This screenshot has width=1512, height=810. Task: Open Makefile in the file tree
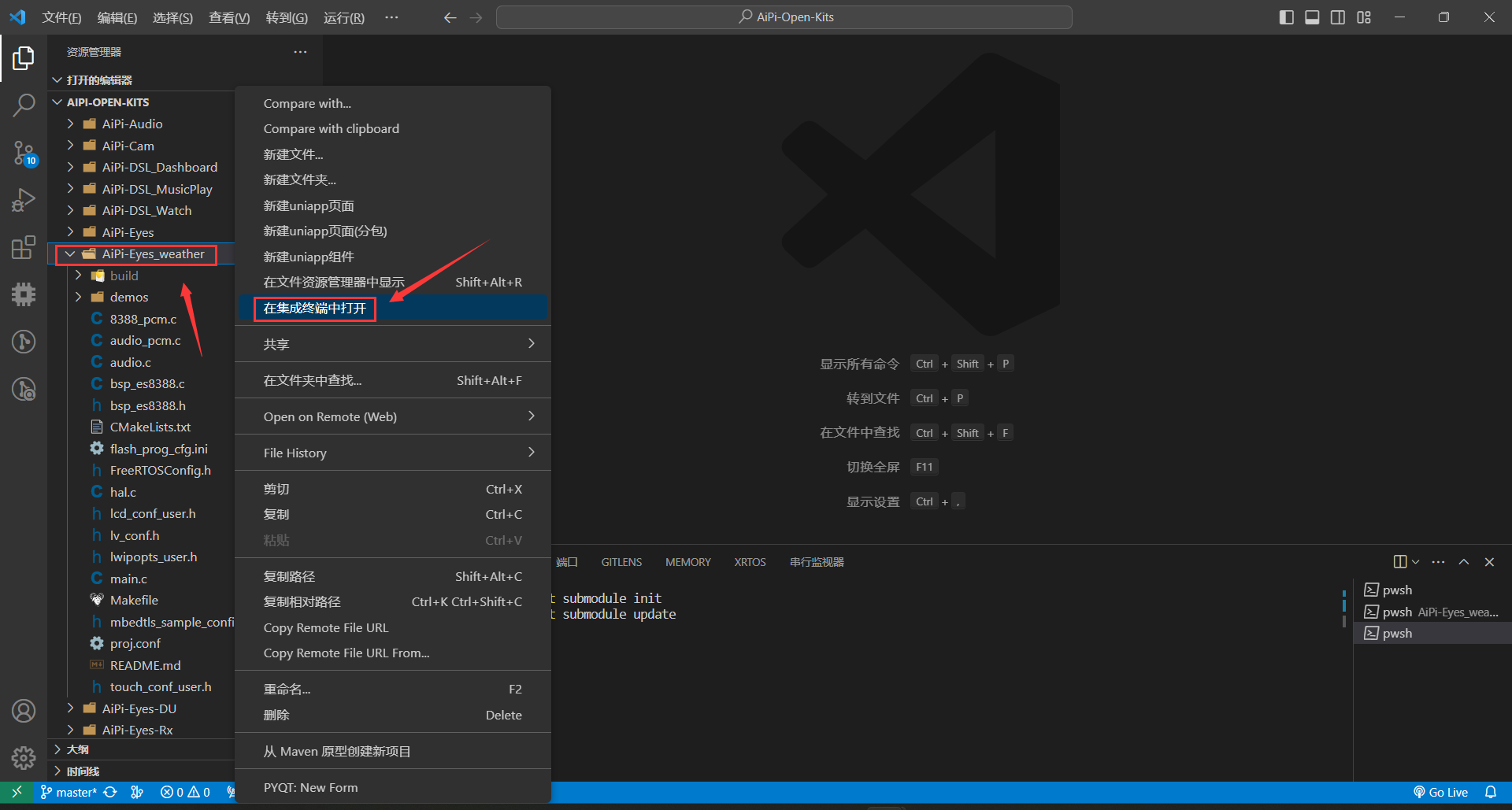tap(134, 600)
